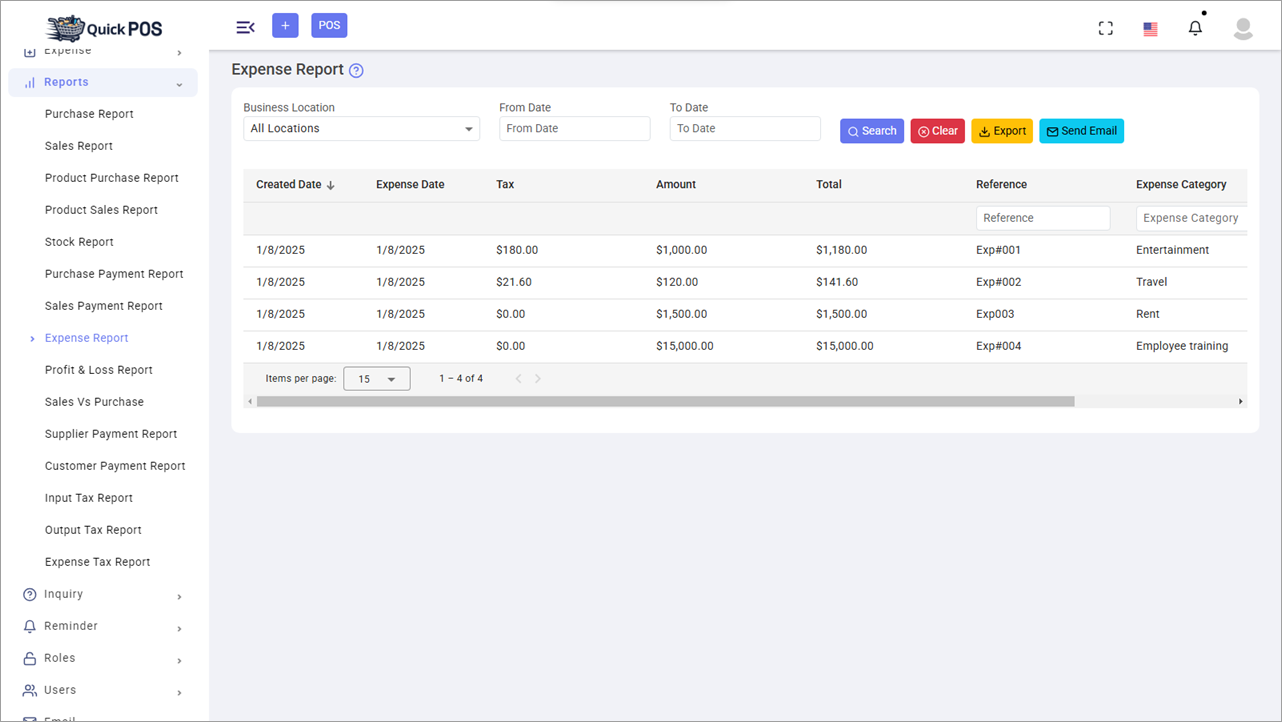Change language using the flag selector

pyautogui.click(x=1149, y=29)
